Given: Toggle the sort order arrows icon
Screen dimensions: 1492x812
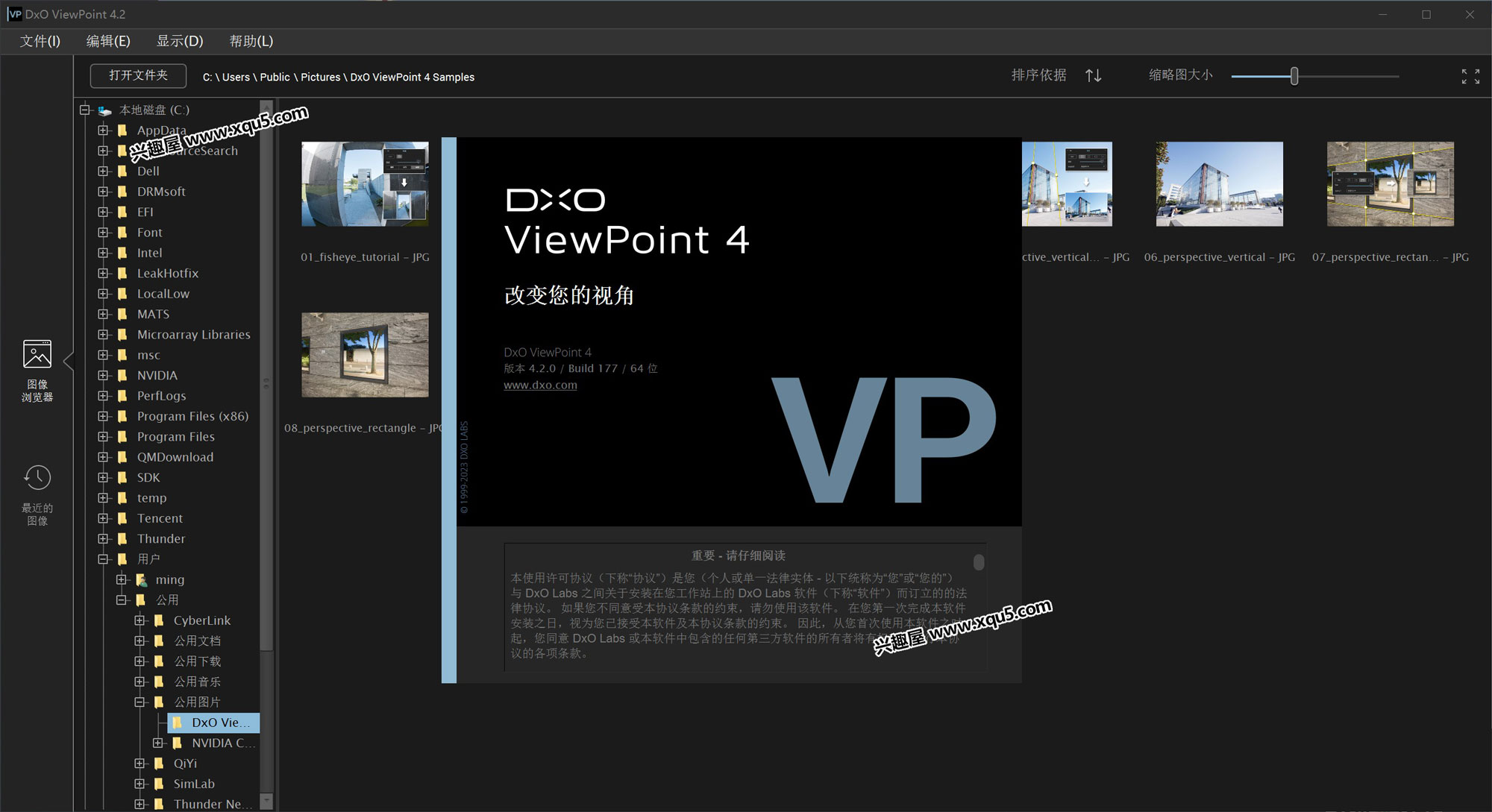Looking at the screenshot, I should click(x=1093, y=75).
